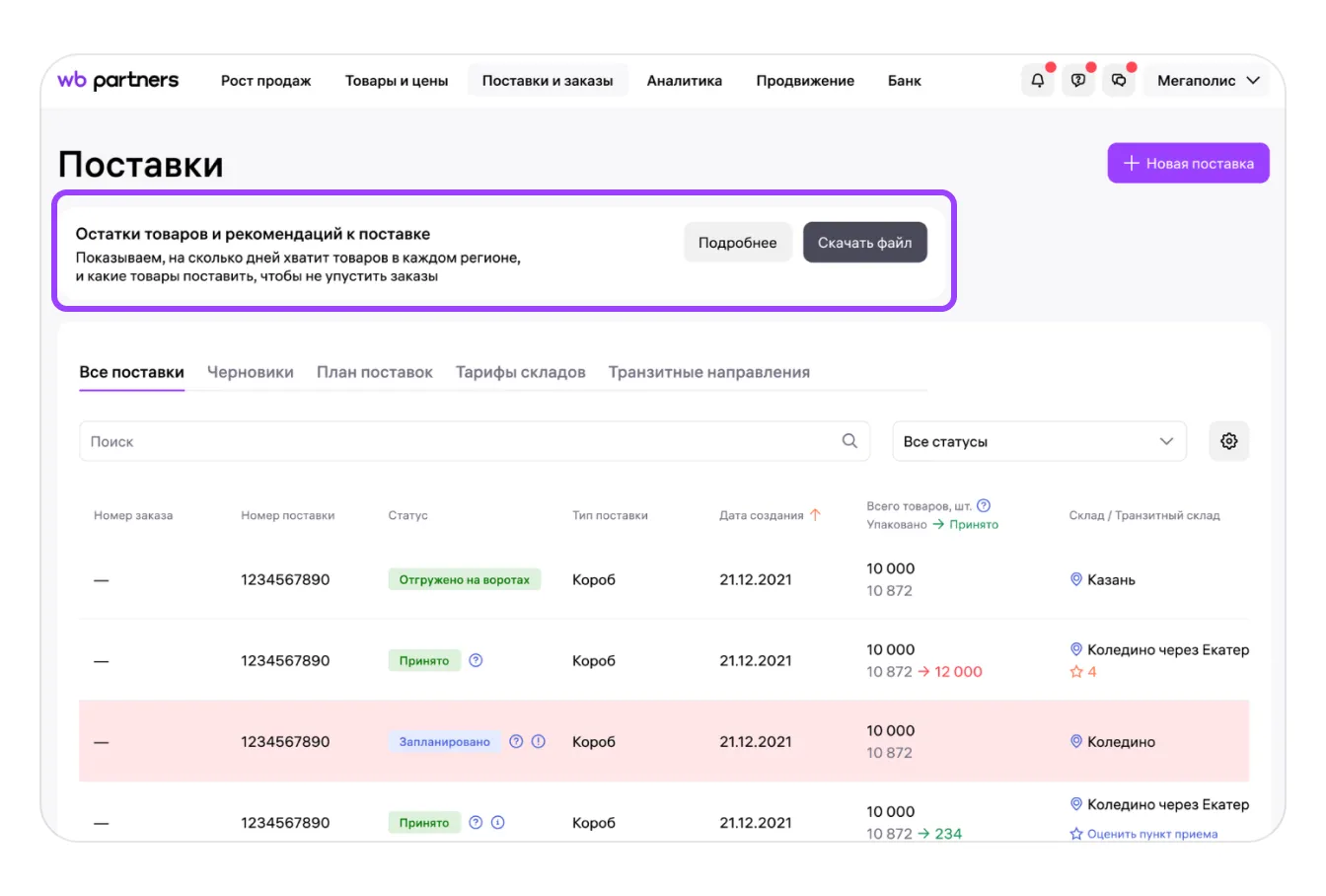Click the Новая поставка button
The height and width of the screenshot is (896, 1326).
1188,164
